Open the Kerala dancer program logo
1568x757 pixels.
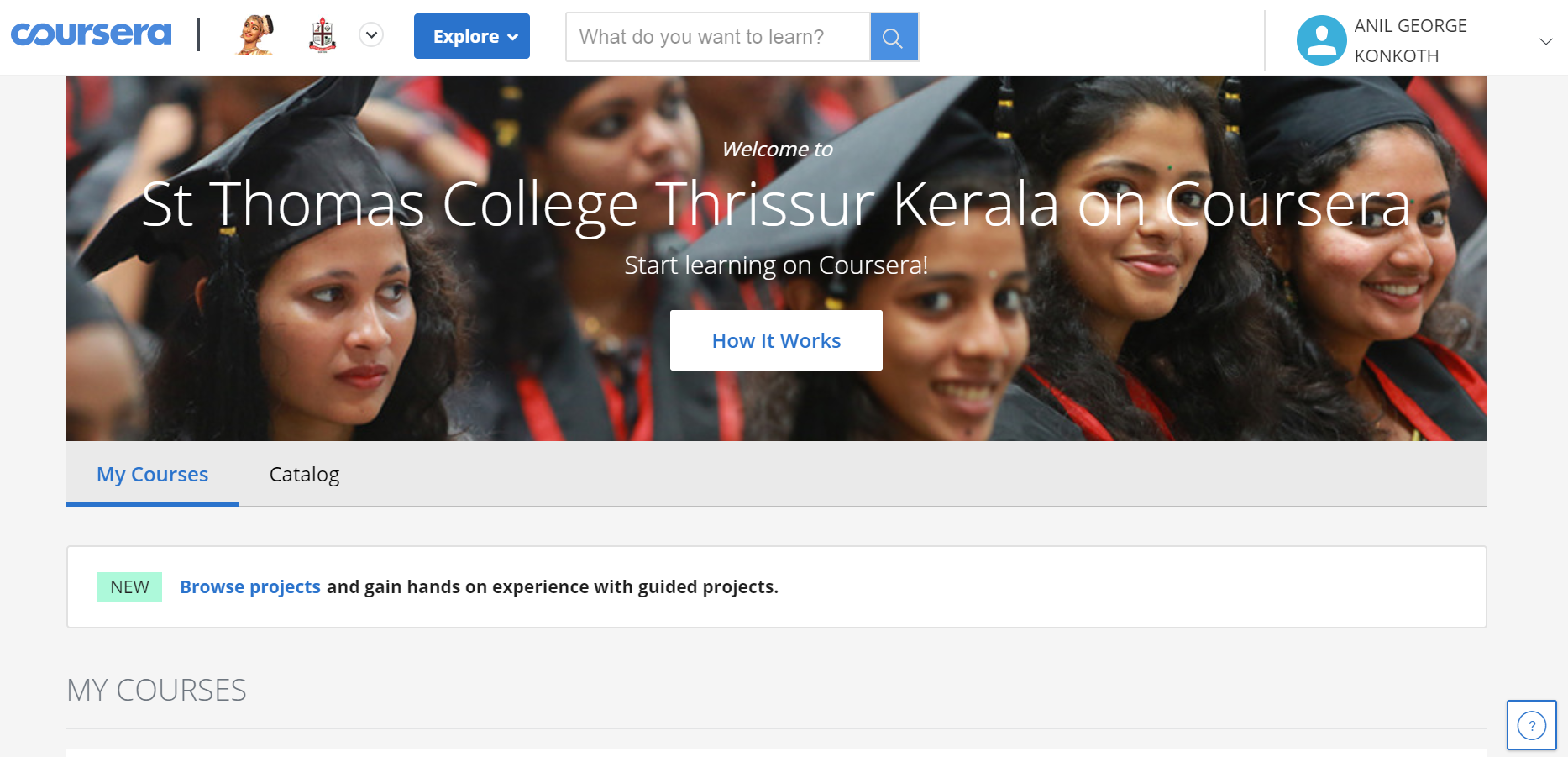[256, 35]
